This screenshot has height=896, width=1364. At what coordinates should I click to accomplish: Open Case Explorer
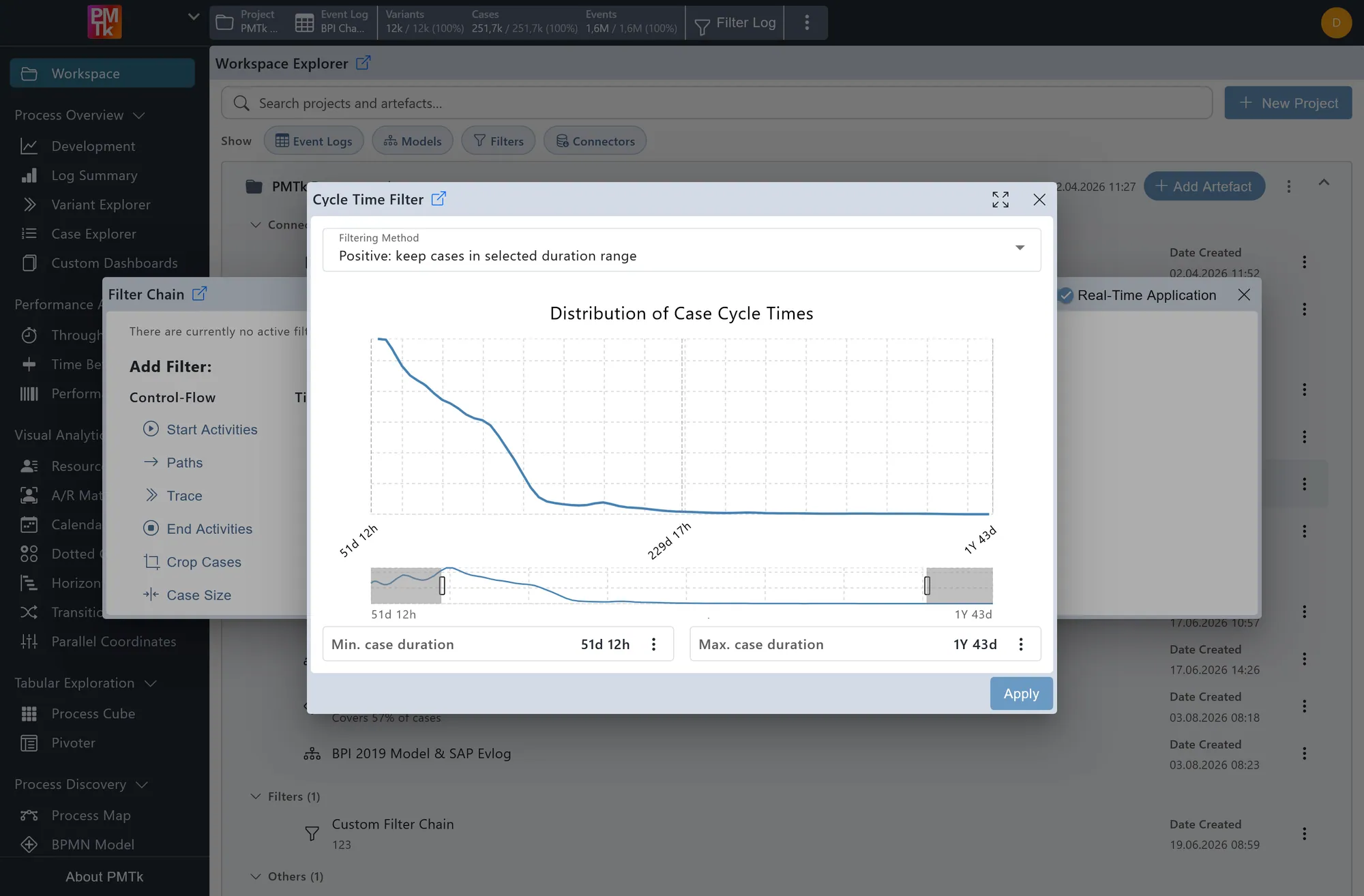tap(93, 234)
